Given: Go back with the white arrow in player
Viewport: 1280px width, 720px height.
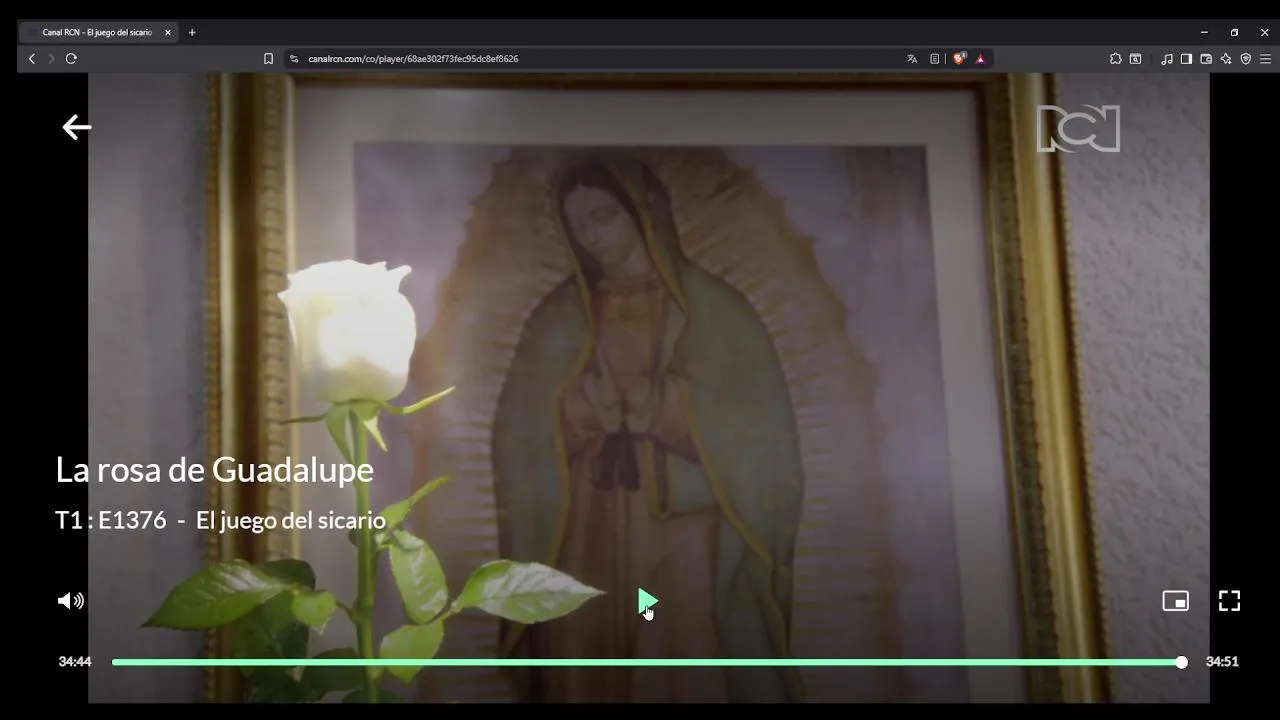Looking at the screenshot, I should (x=76, y=127).
